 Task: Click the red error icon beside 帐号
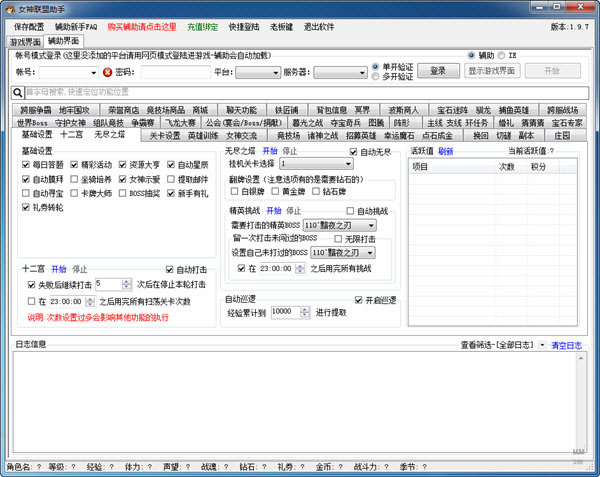point(108,72)
